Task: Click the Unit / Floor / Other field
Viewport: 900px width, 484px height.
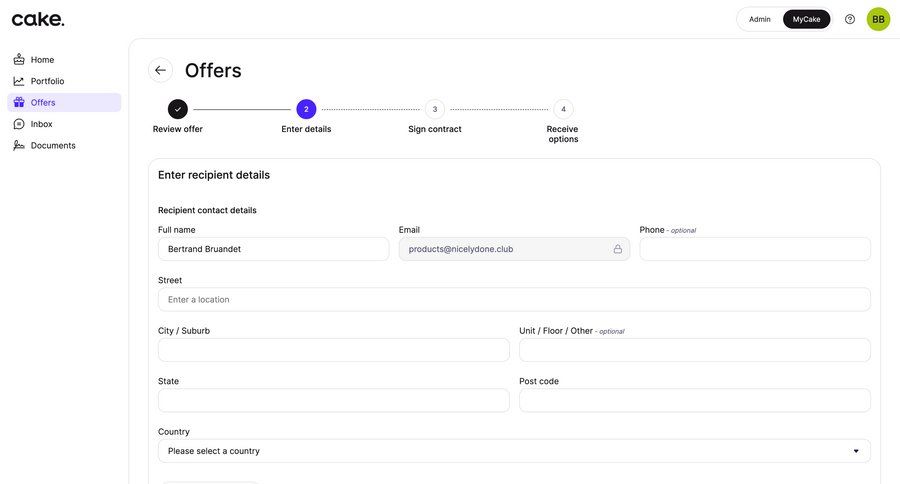Action: (695, 350)
